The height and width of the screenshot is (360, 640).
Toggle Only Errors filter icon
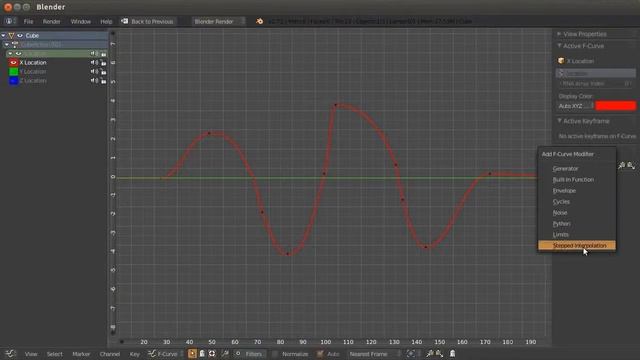[x=212, y=353]
